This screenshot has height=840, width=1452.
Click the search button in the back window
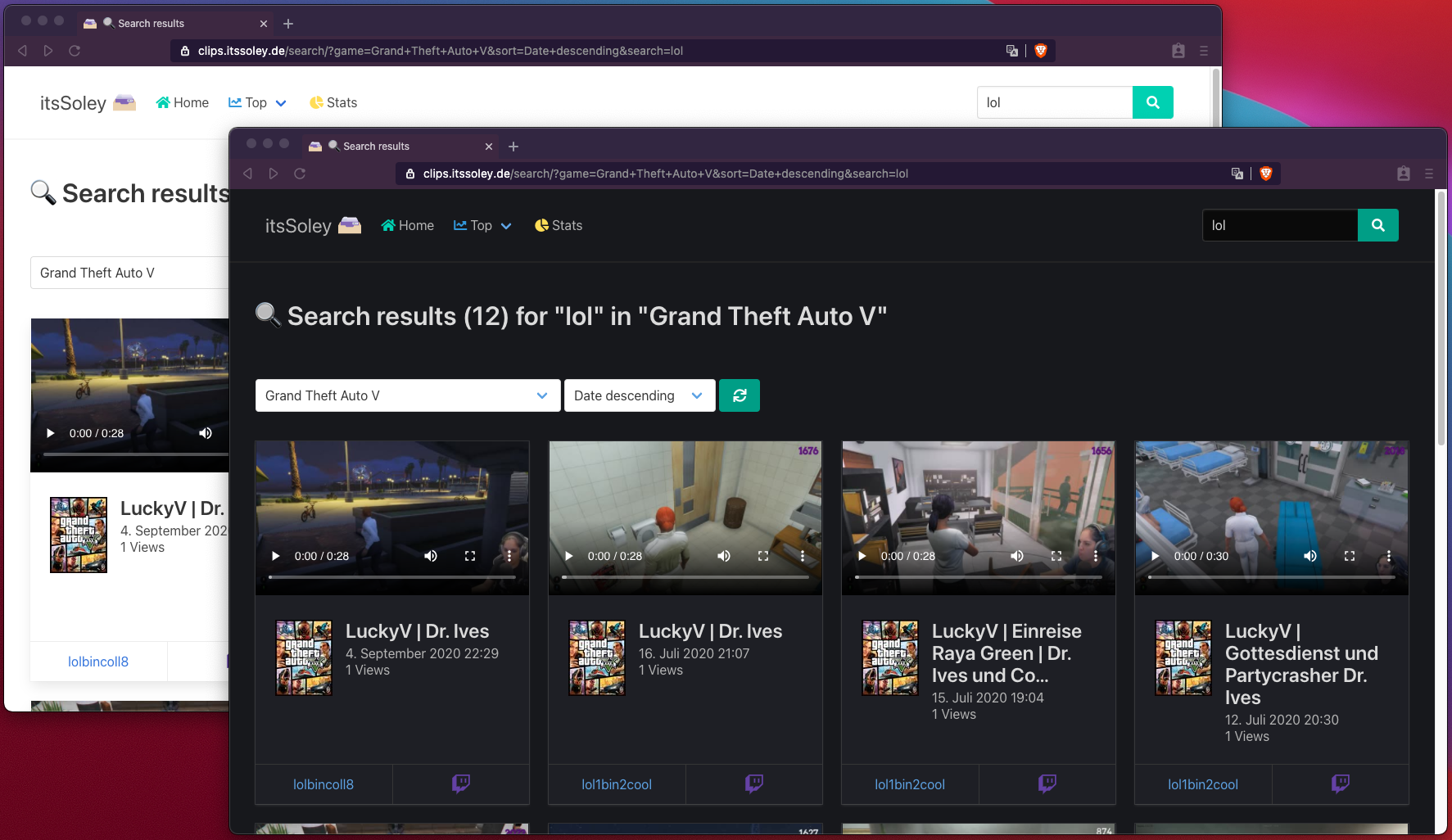pyautogui.click(x=1152, y=102)
